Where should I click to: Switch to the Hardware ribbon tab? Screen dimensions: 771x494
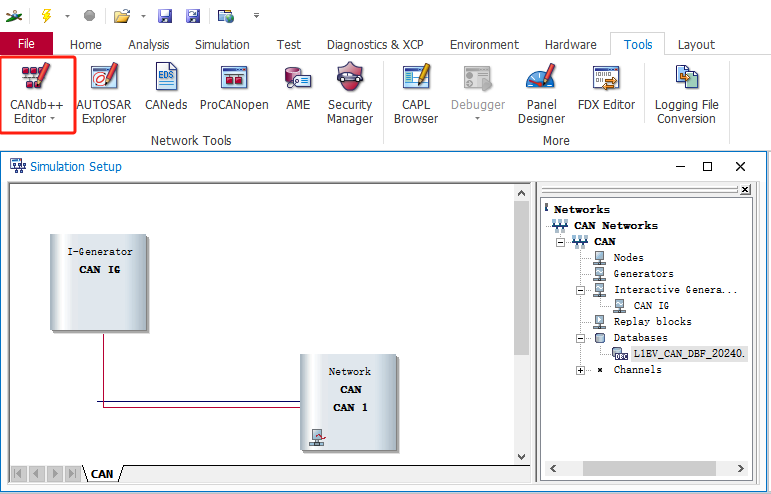[x=570, y=45]
